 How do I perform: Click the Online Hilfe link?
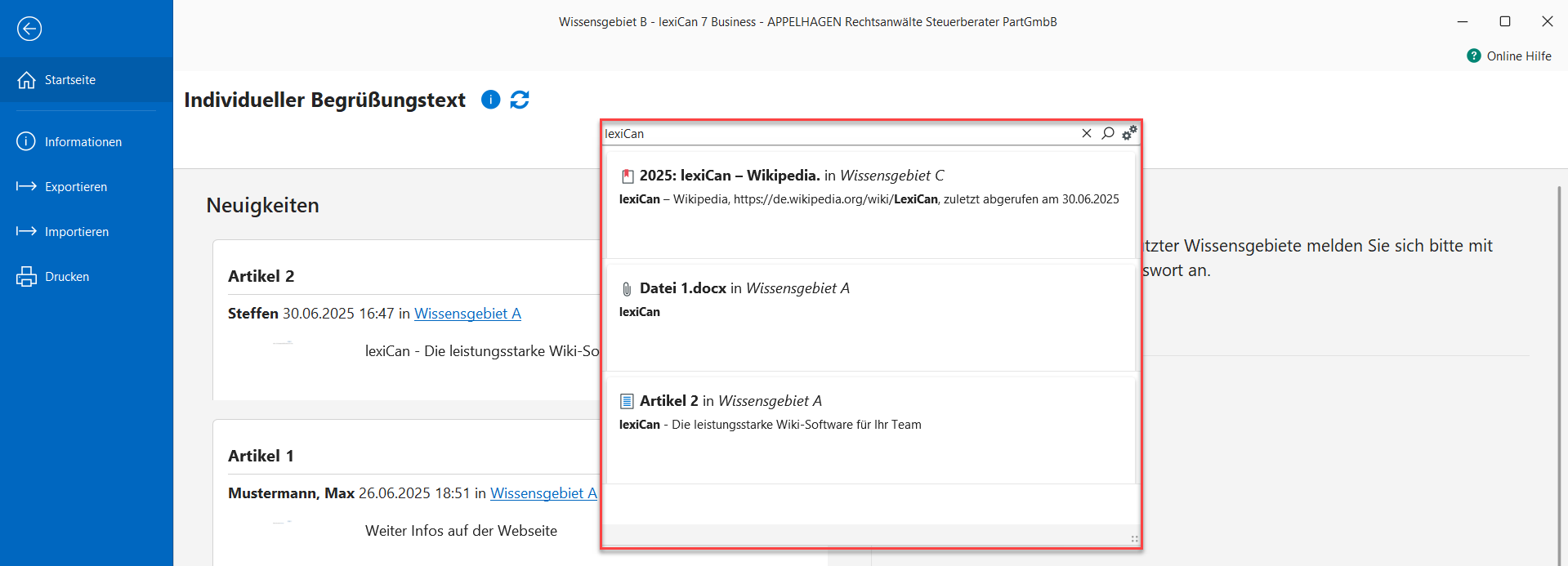[1518, 56]
